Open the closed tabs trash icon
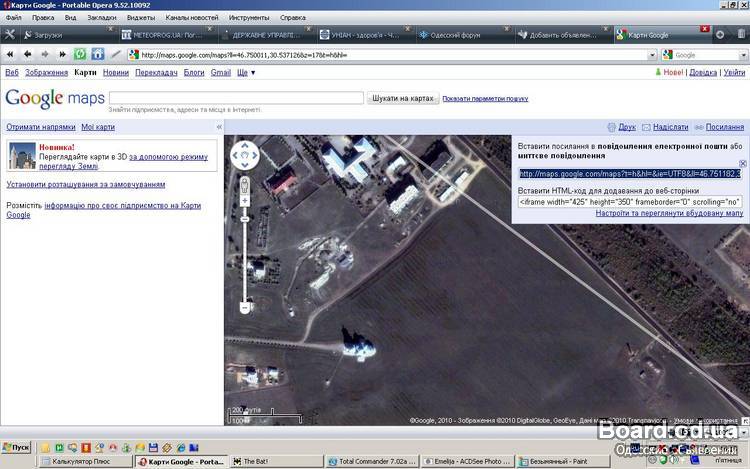 point(741,34)
